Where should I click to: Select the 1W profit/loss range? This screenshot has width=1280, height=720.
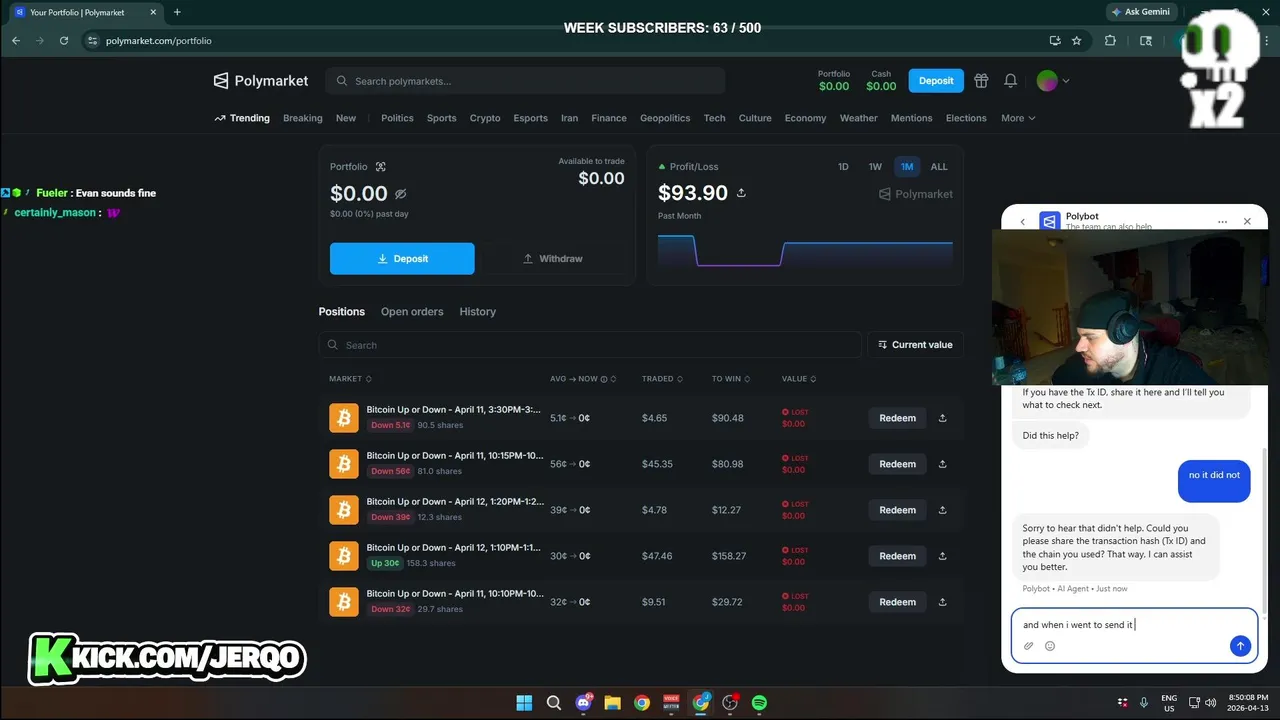[875, 167]
